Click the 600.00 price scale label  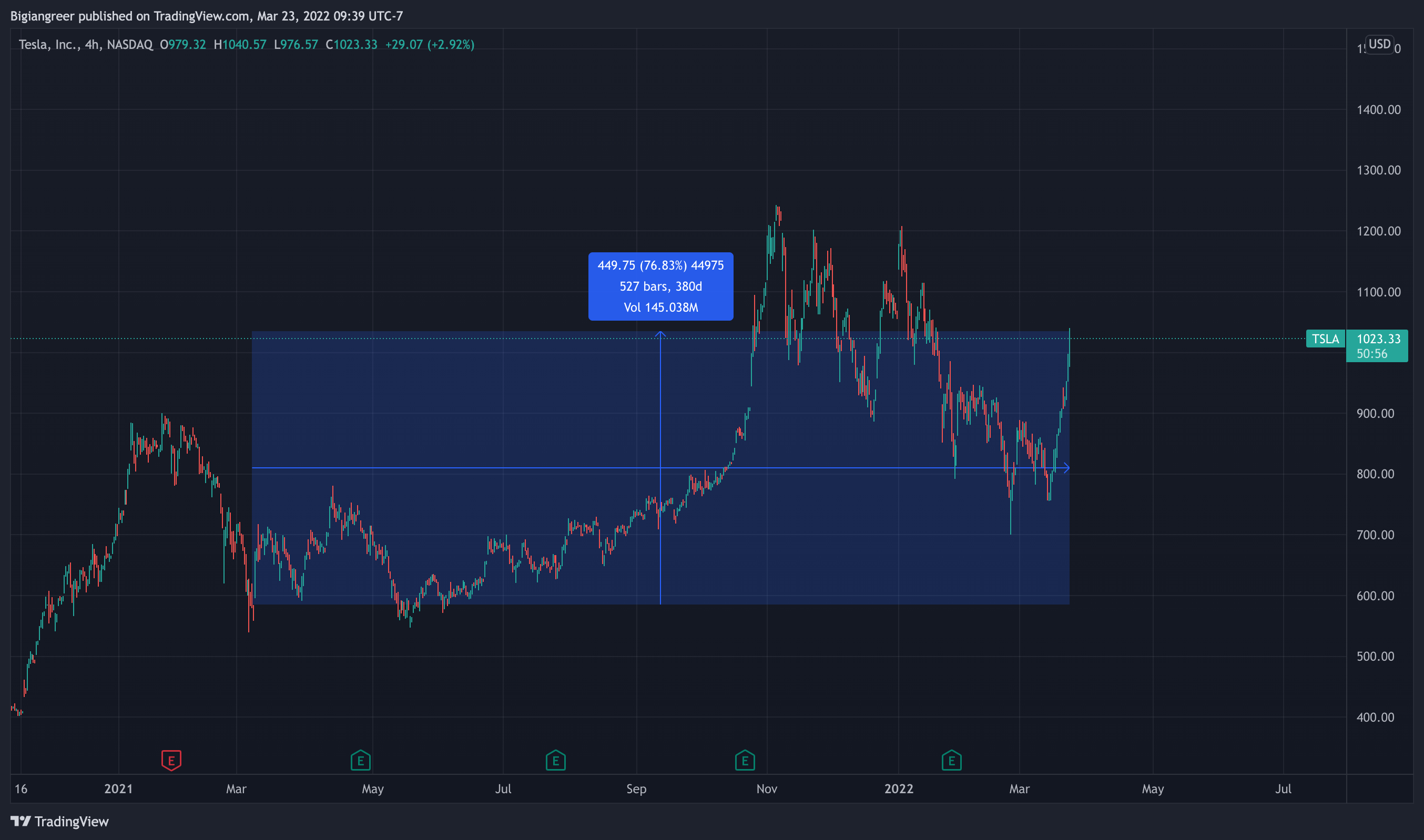click(x=1375, y=596)
